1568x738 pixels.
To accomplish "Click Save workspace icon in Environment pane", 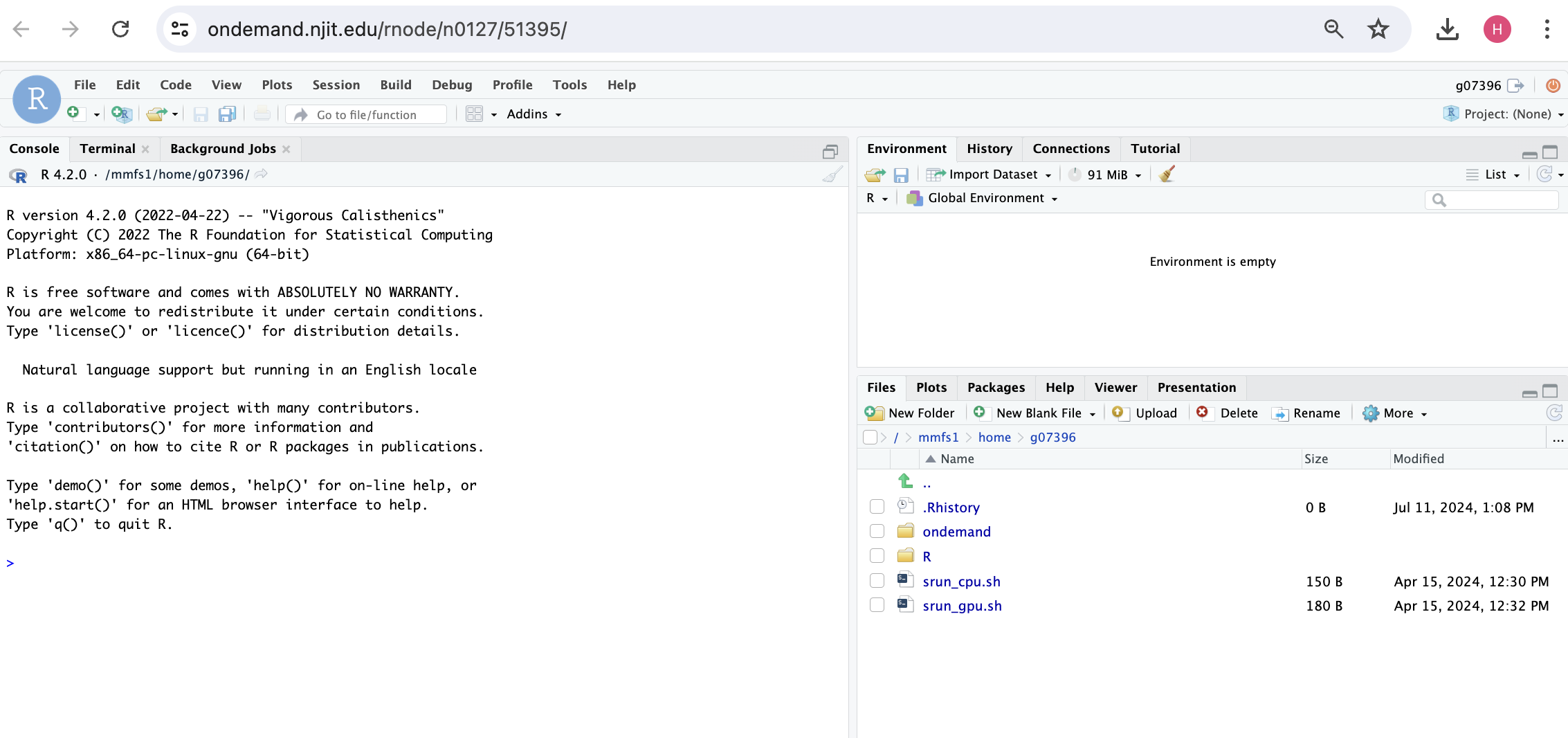I will (901, 175).
